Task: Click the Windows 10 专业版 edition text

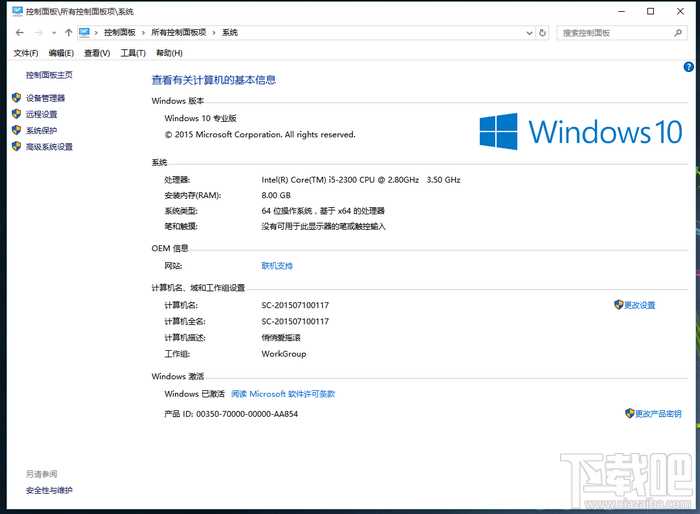Action: pos(200,118)
